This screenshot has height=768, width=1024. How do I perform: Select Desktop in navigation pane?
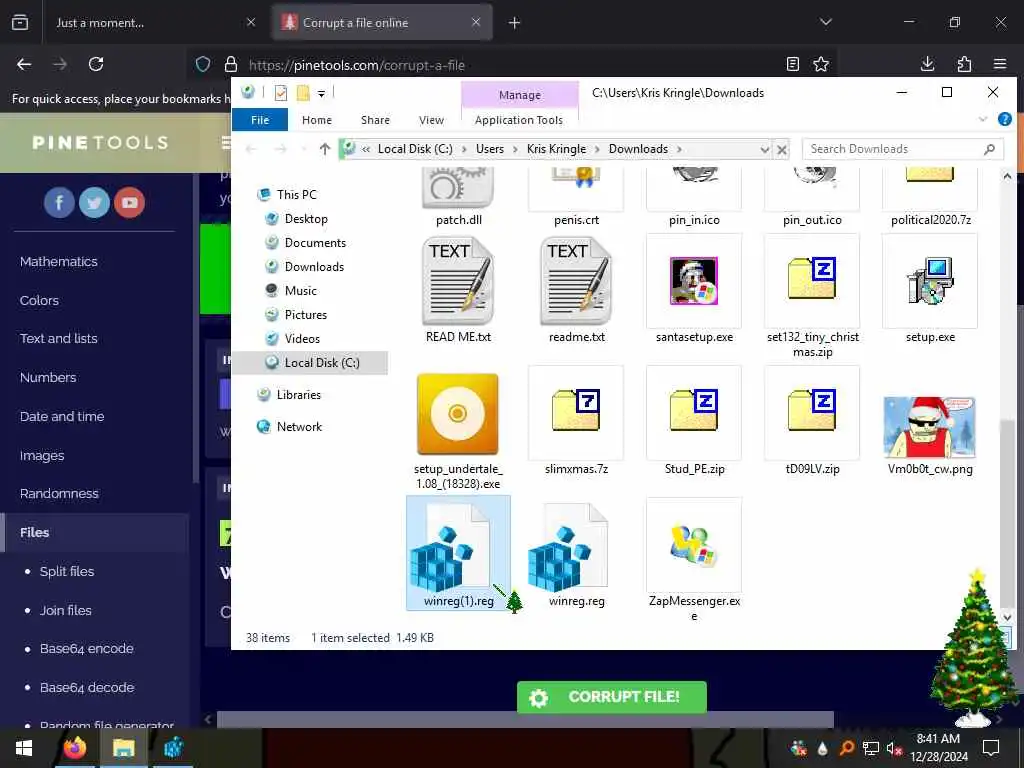(306, 219)
